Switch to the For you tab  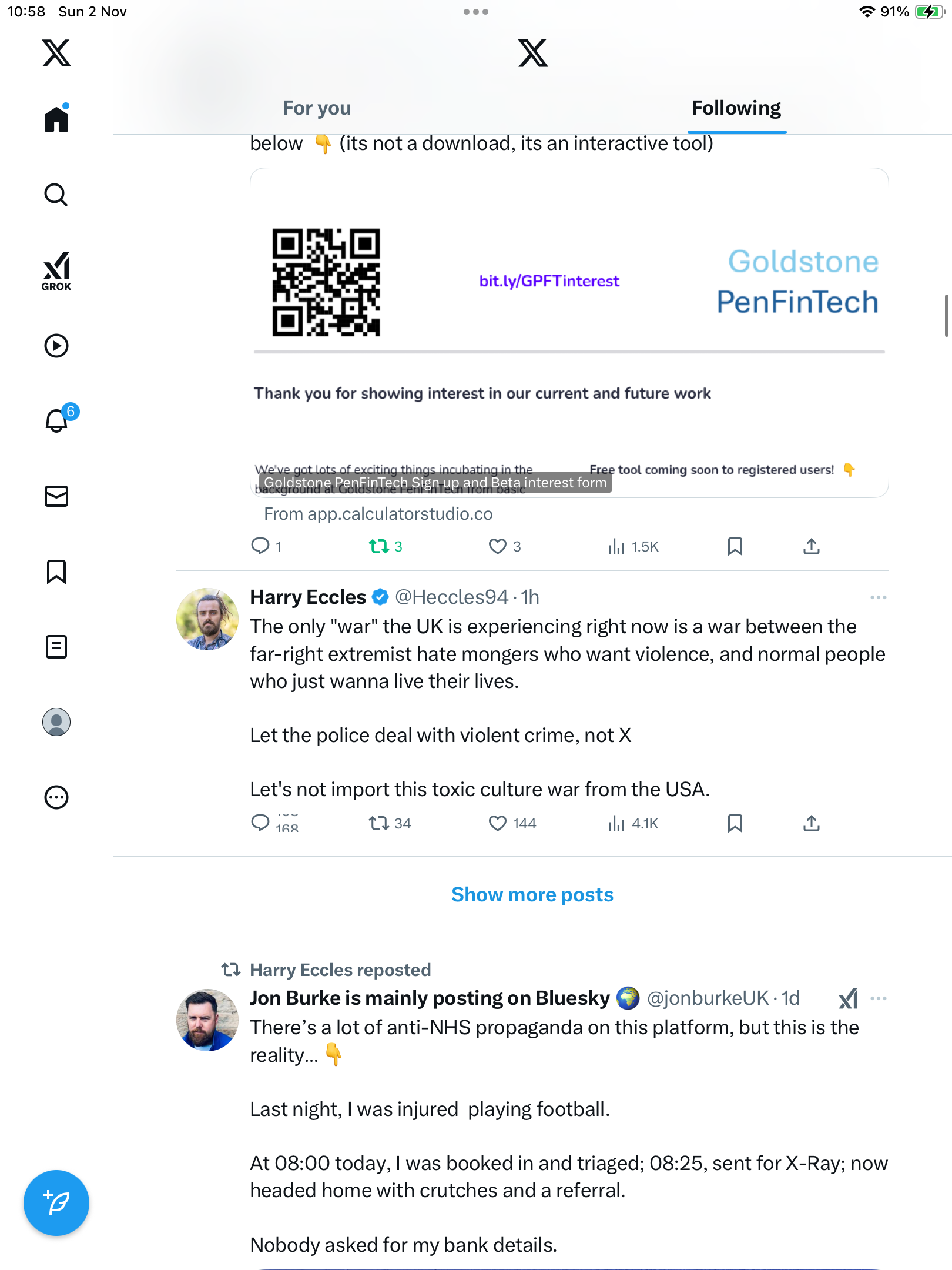(x=317, y=108)
